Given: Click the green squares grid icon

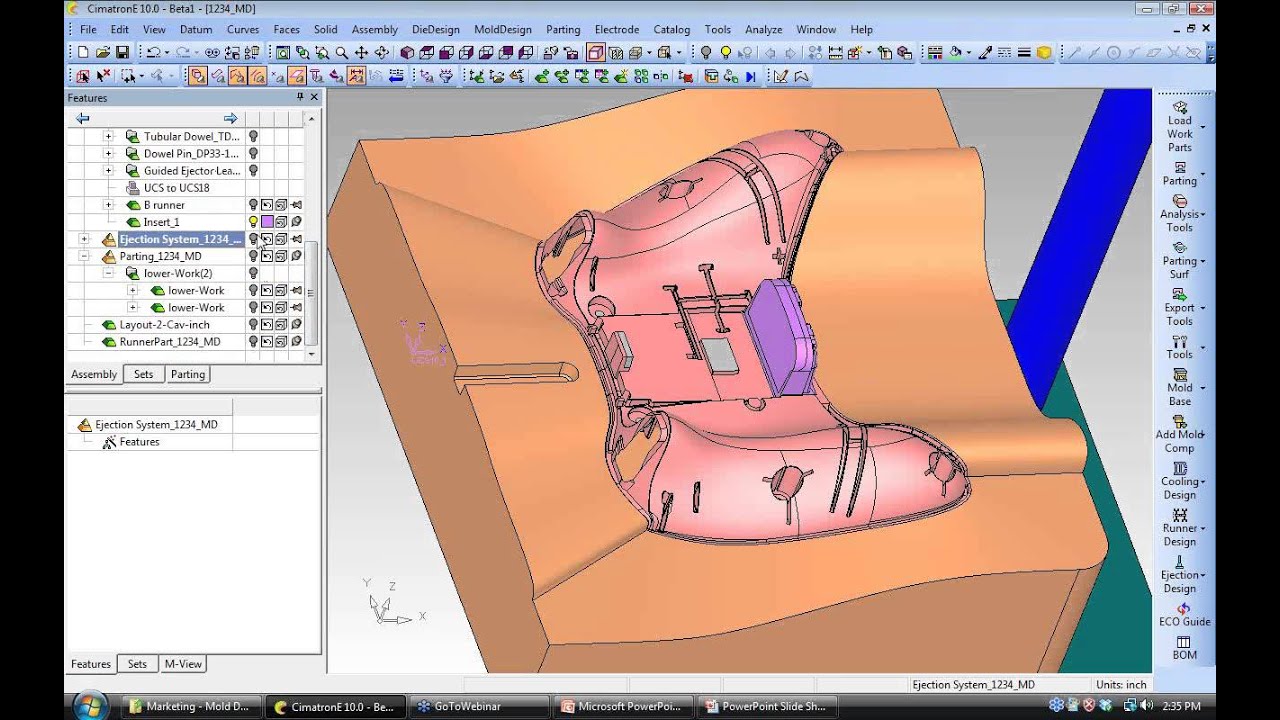Looking at the screenshot, I should click(640, 76).
